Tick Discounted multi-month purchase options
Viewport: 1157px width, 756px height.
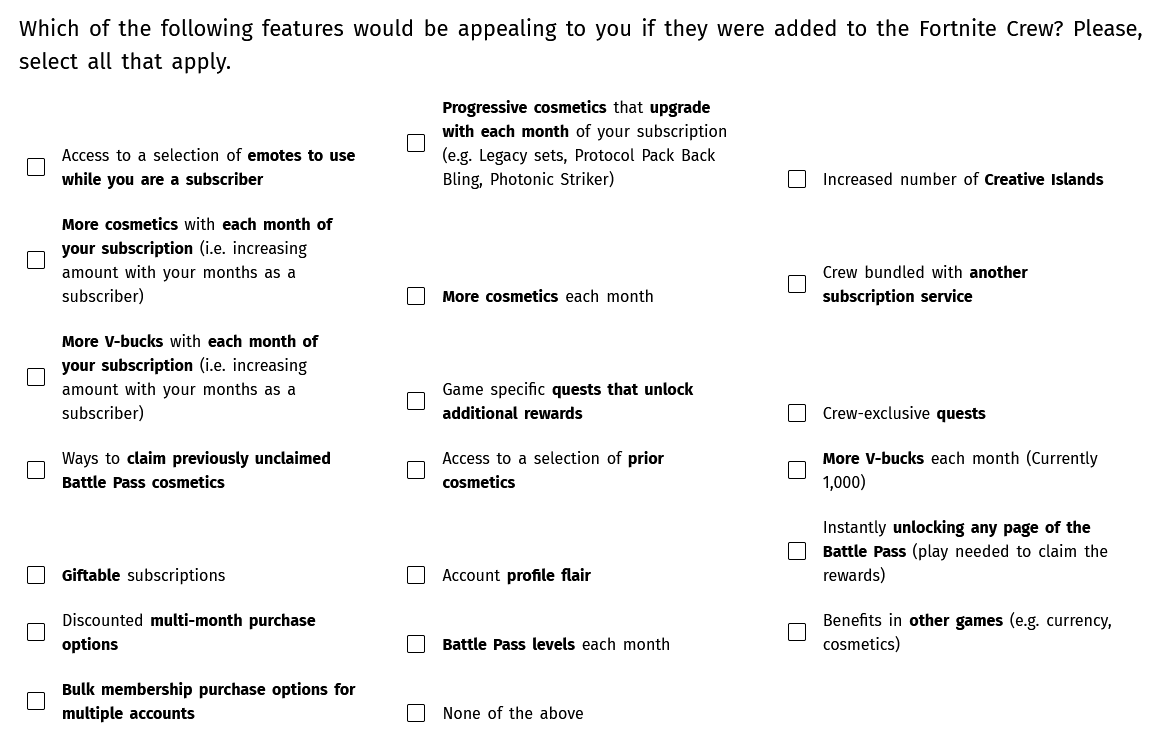coord(36,632)
